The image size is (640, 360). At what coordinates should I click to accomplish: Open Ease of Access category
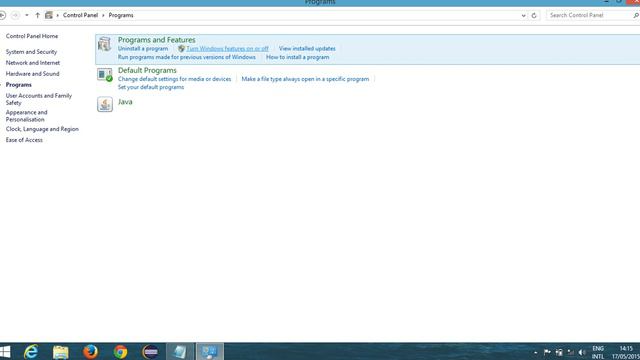(24, 140)
